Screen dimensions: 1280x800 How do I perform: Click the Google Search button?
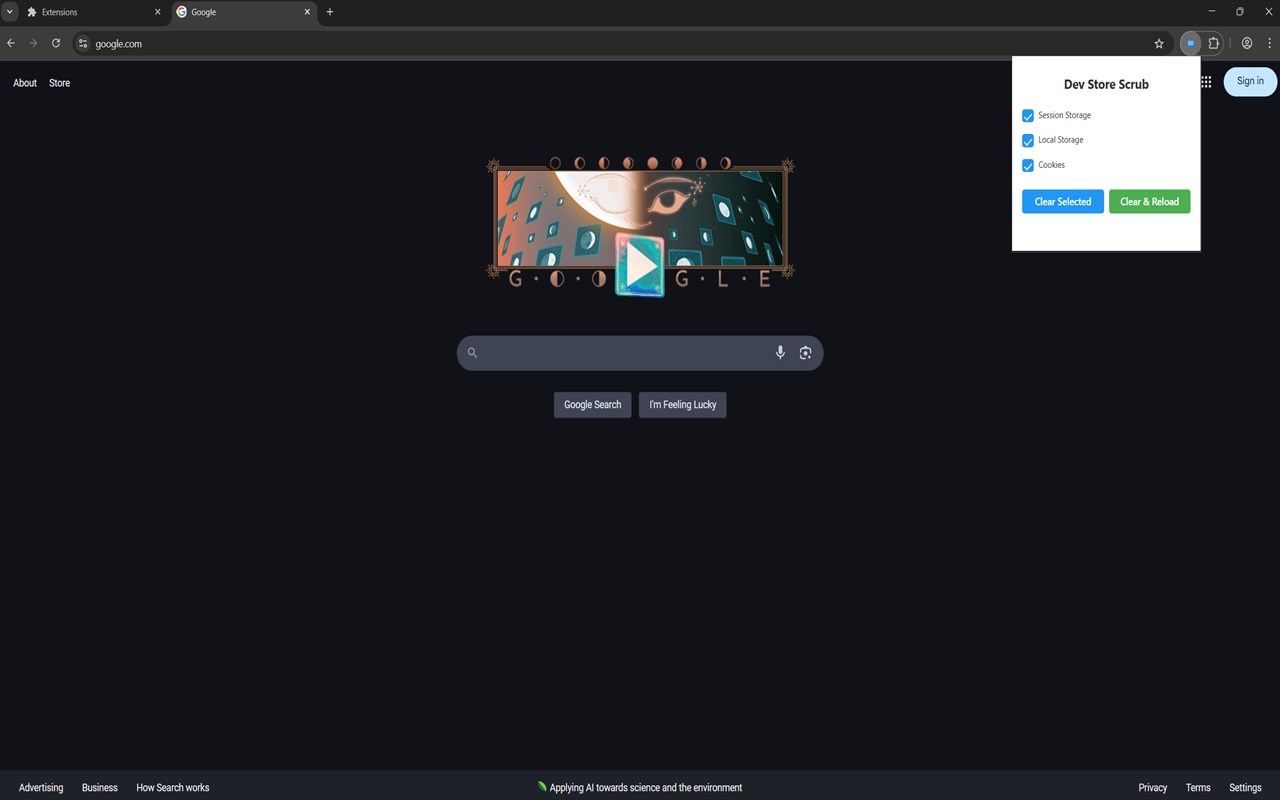point(592,404)
